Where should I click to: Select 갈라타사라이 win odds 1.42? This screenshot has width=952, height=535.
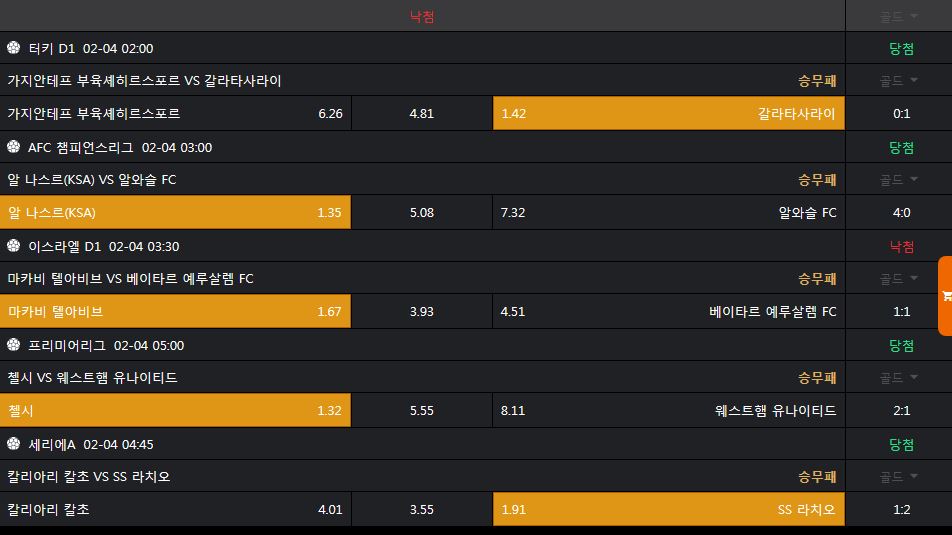coord(668,114)
